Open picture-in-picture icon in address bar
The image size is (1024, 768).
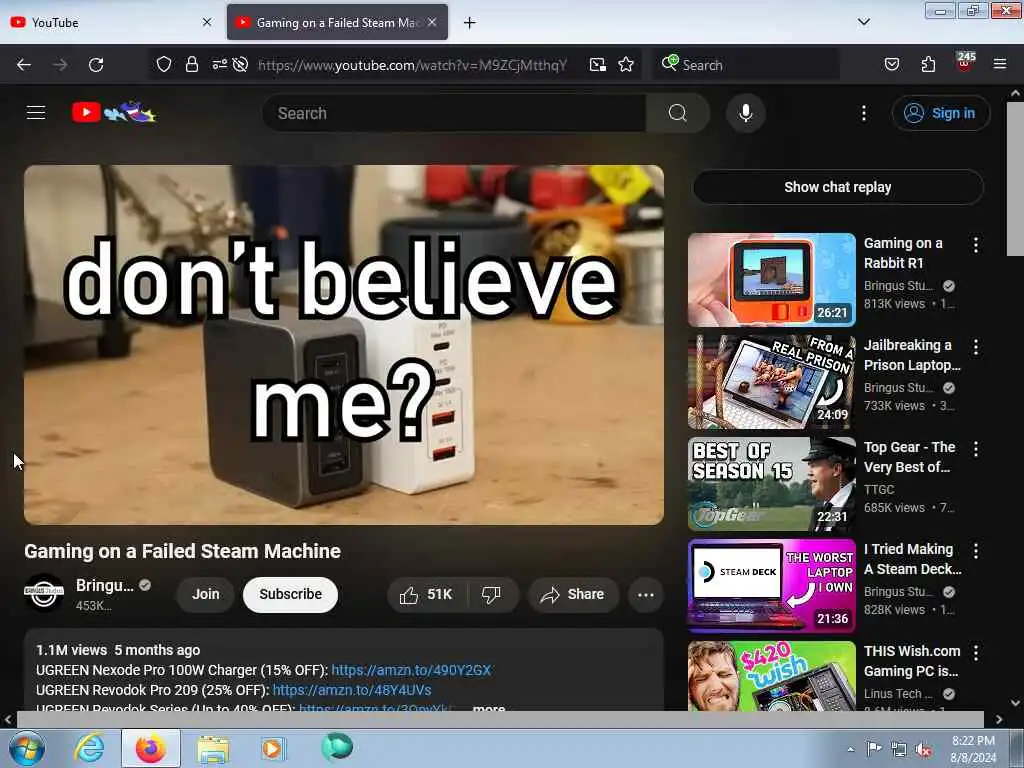(598, 65)
